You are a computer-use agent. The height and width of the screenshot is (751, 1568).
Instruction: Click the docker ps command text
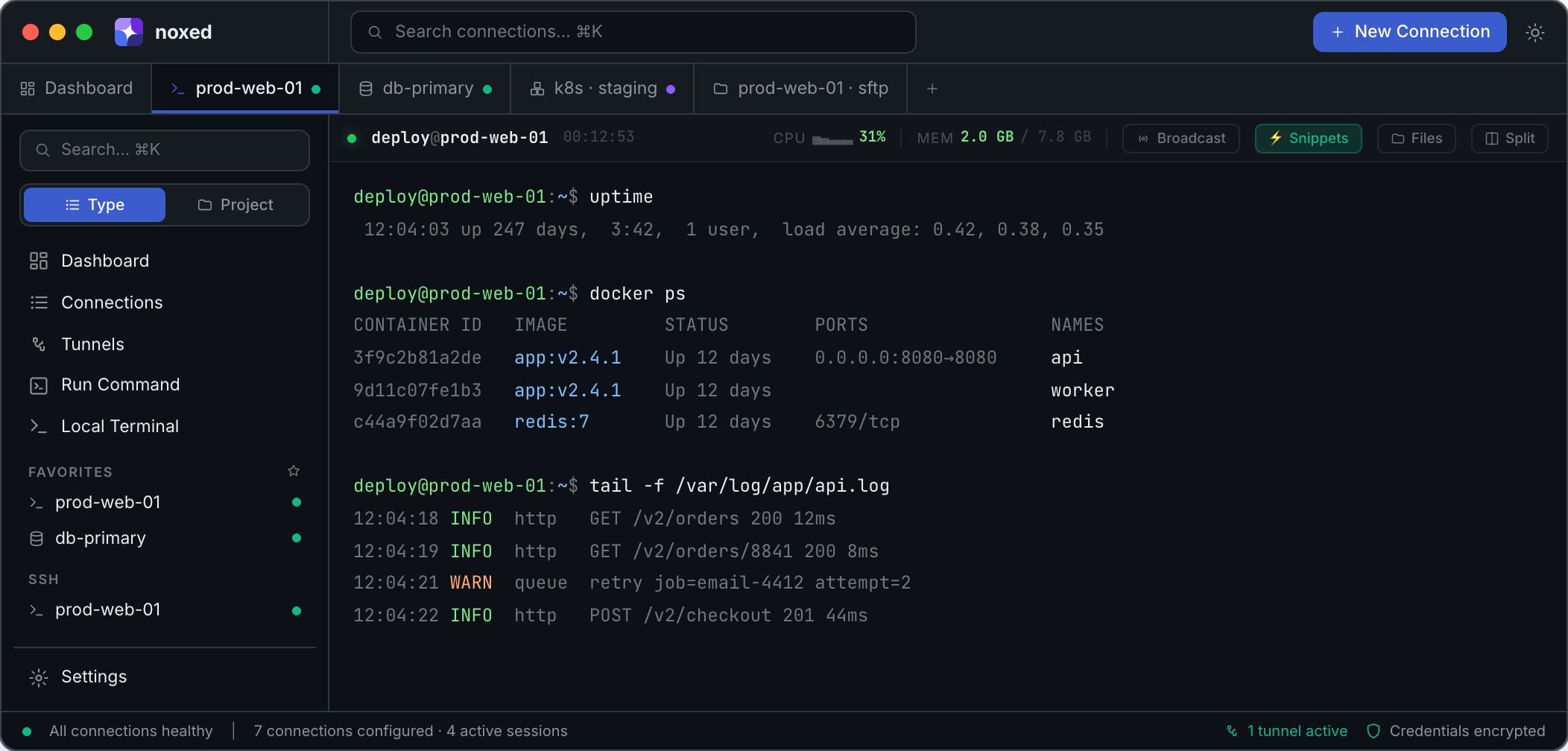point(637,294)
